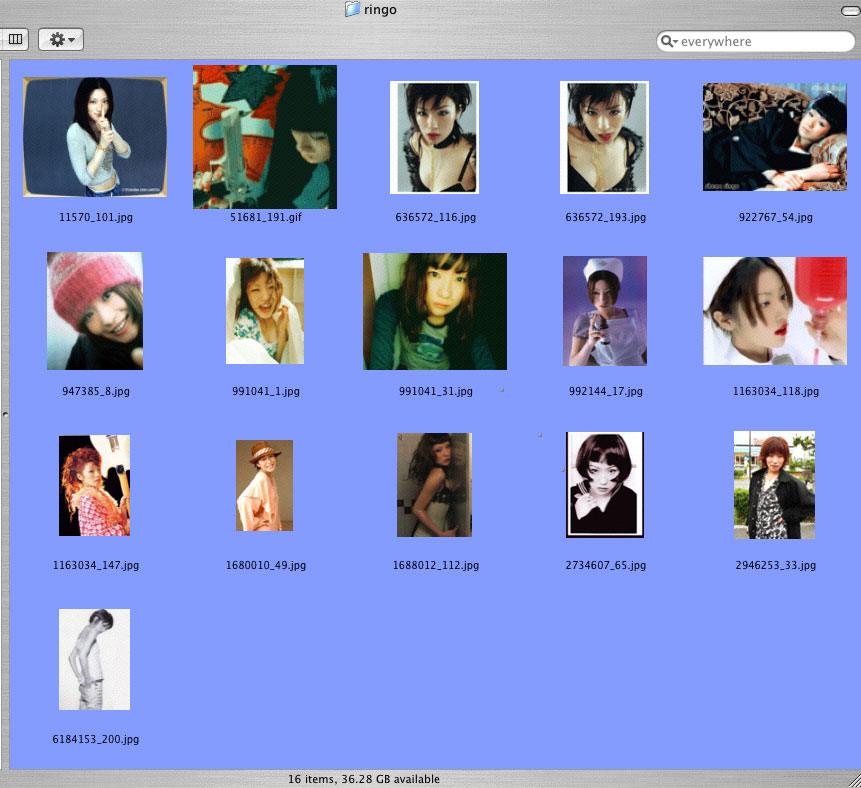The image size is (861, 788).
Task: Switch to column view button
Action: point(14,39)
